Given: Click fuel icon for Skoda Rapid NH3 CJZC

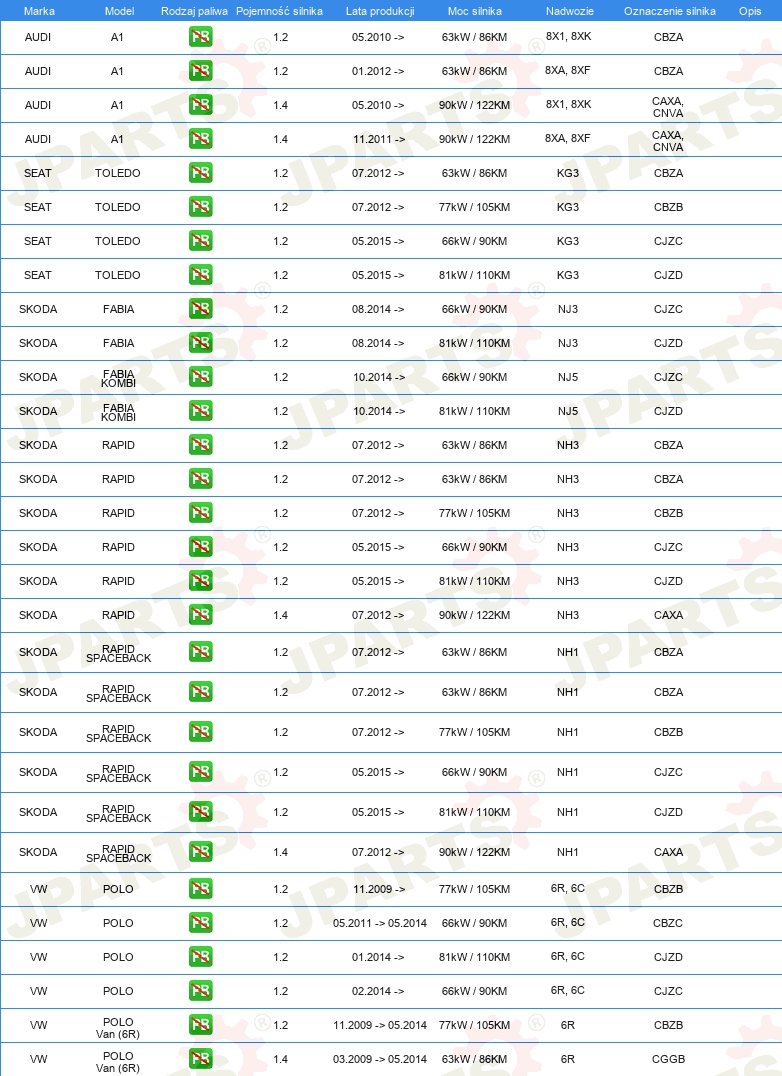Looking at the screenshot, I should coord(200,547).
